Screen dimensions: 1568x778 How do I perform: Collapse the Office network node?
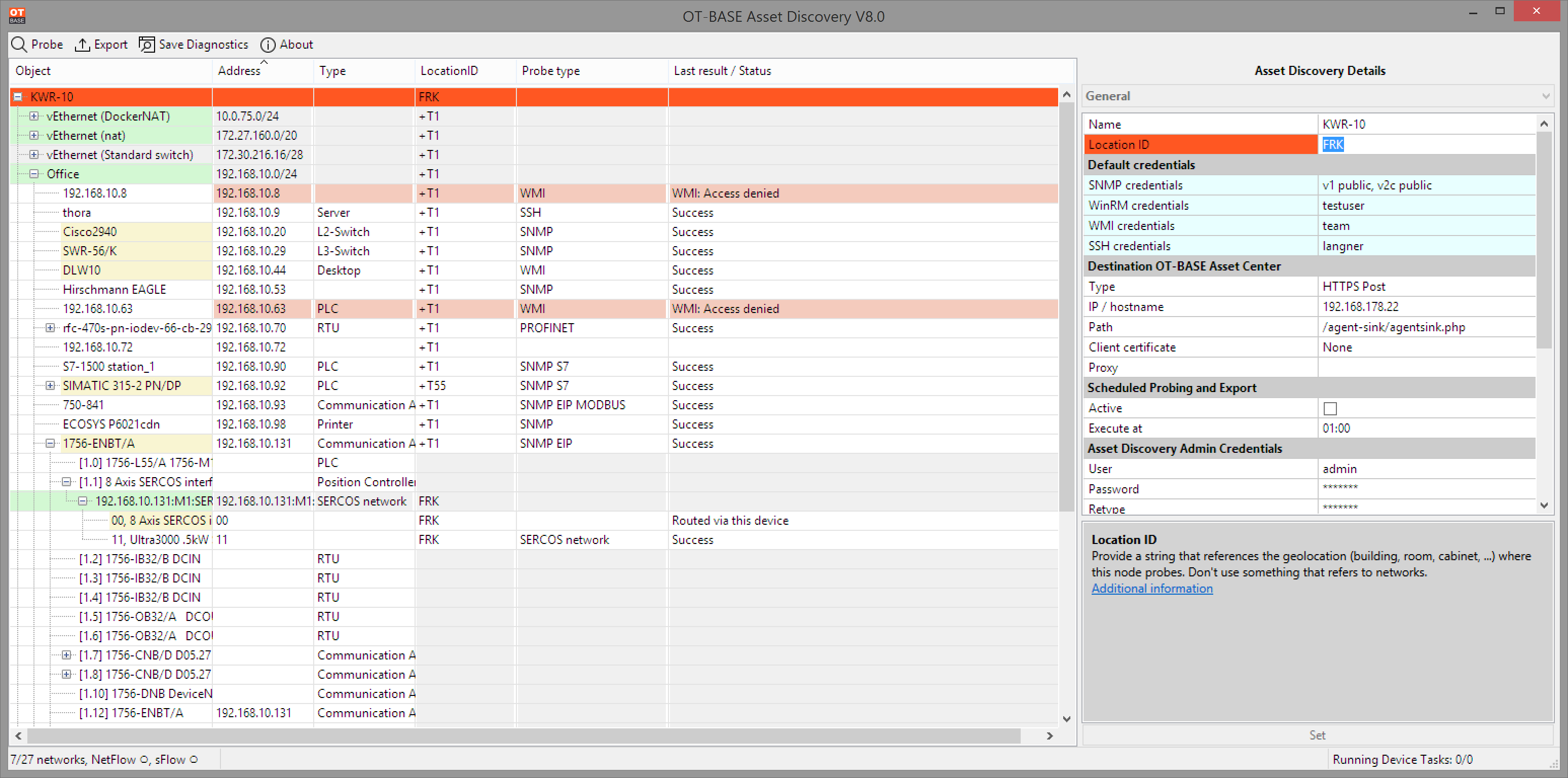pyautogui.click(x=34, y=174)
